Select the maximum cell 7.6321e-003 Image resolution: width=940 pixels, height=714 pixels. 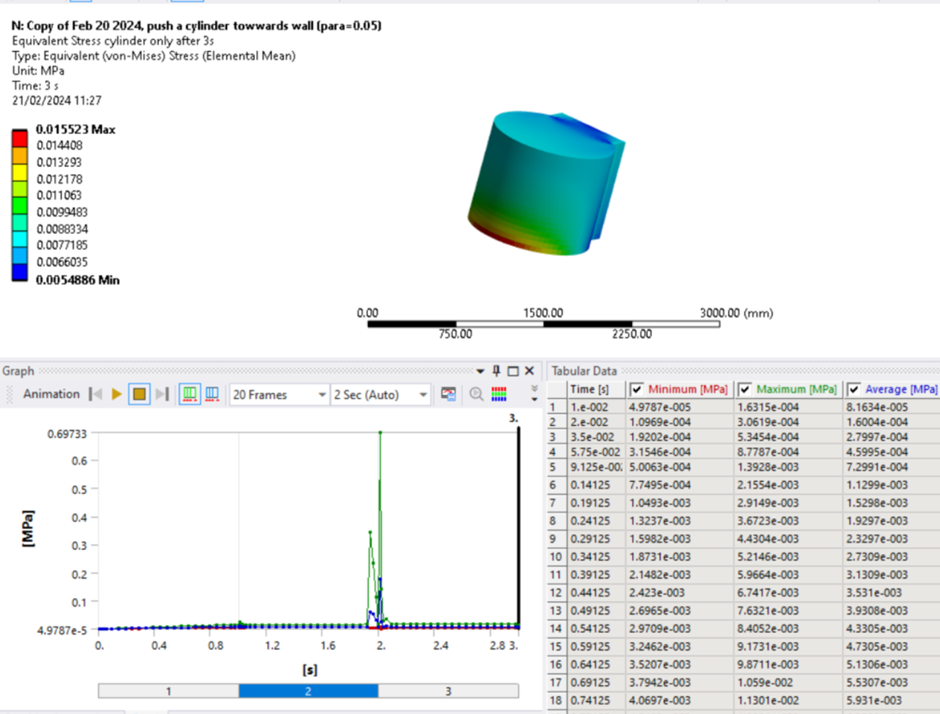(x=789, y=611)
